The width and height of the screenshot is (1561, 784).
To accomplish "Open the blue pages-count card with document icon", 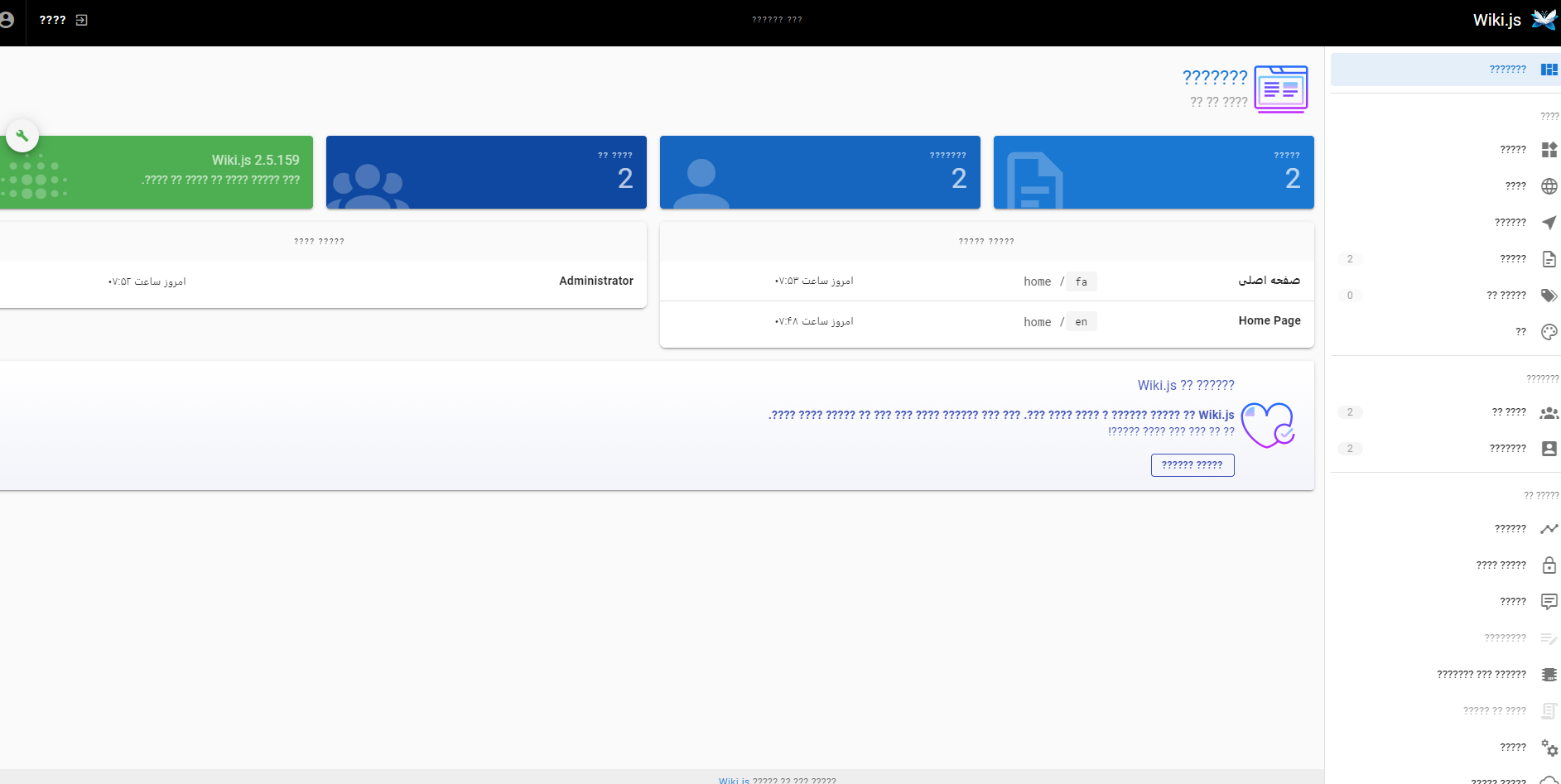I will click(1154, 172).
